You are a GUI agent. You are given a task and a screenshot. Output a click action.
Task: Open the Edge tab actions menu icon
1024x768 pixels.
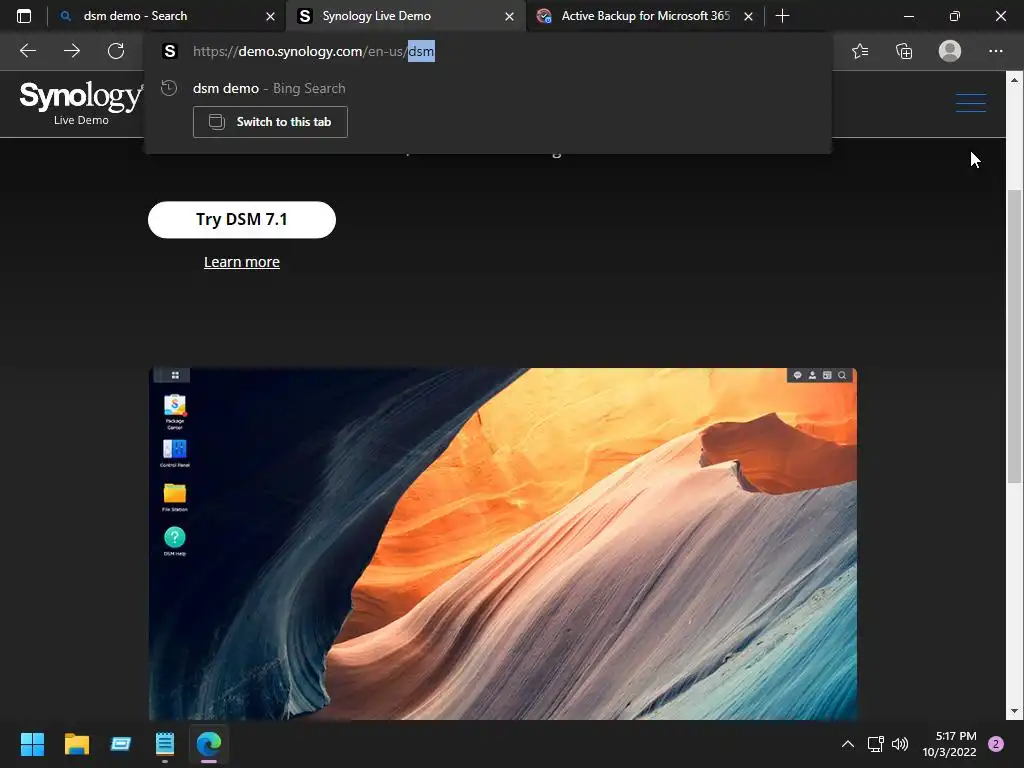24,16
